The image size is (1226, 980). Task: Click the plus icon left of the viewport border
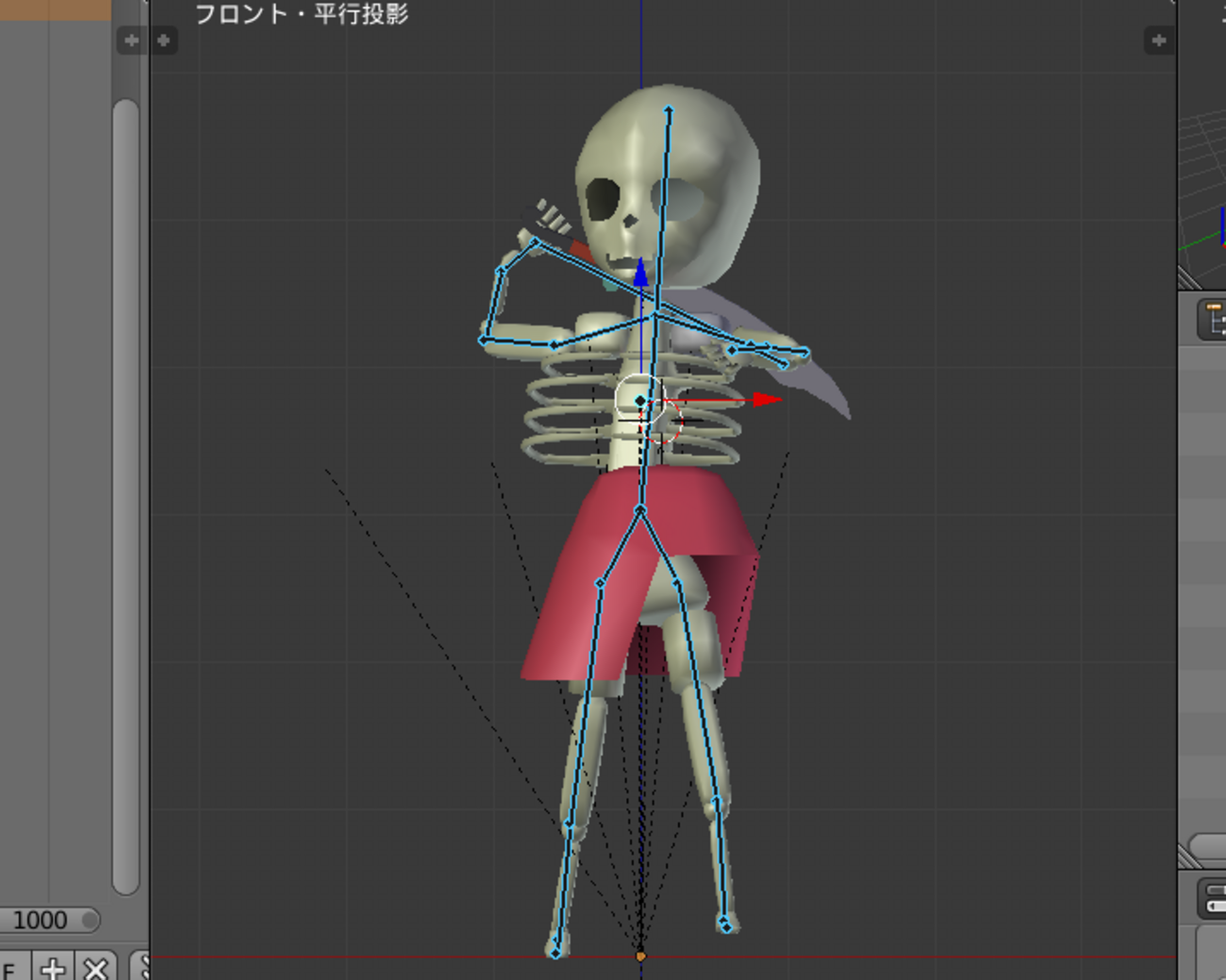[131, 41]
